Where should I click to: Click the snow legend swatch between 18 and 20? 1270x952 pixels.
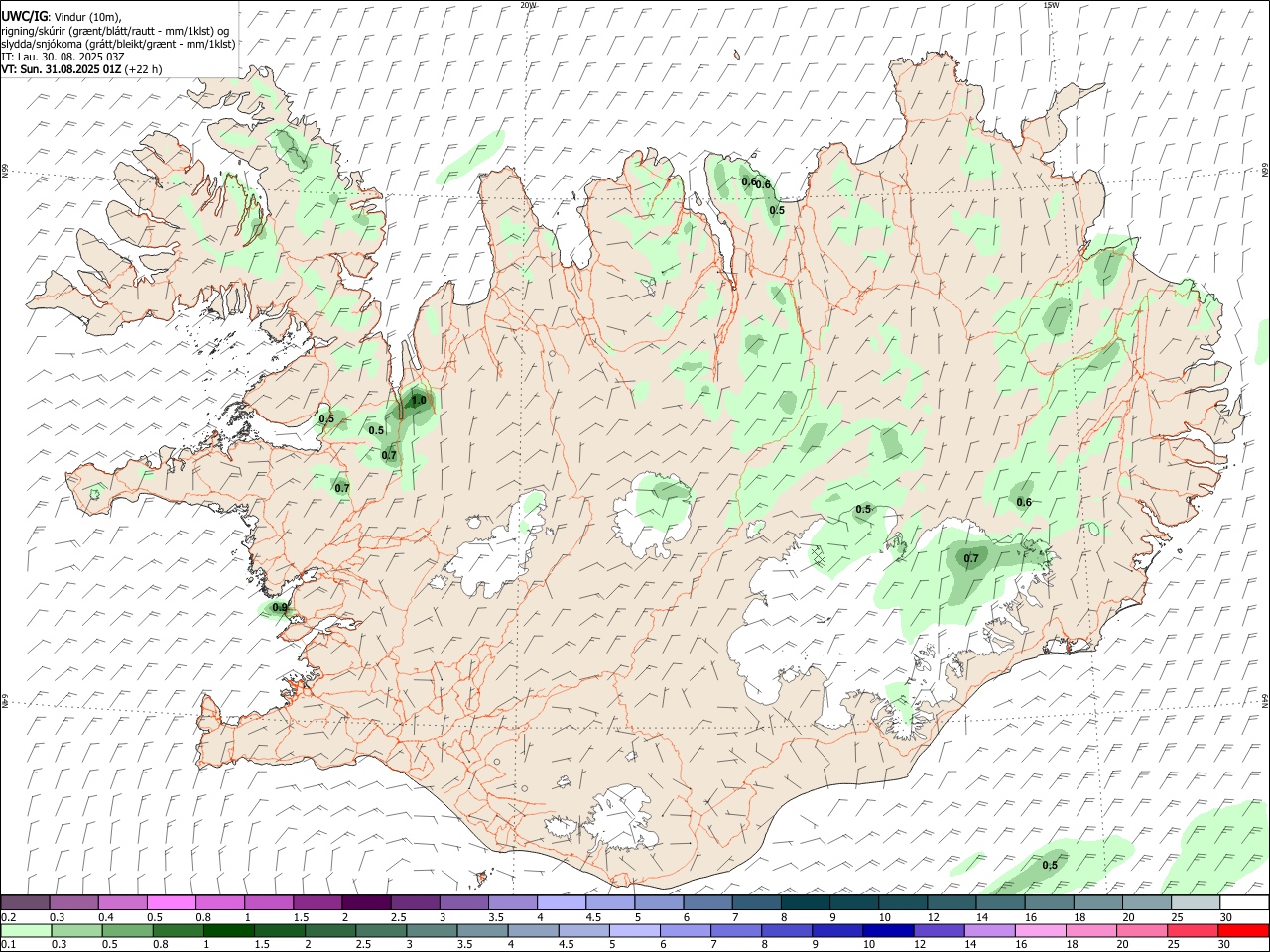(x=1097, y=903)
